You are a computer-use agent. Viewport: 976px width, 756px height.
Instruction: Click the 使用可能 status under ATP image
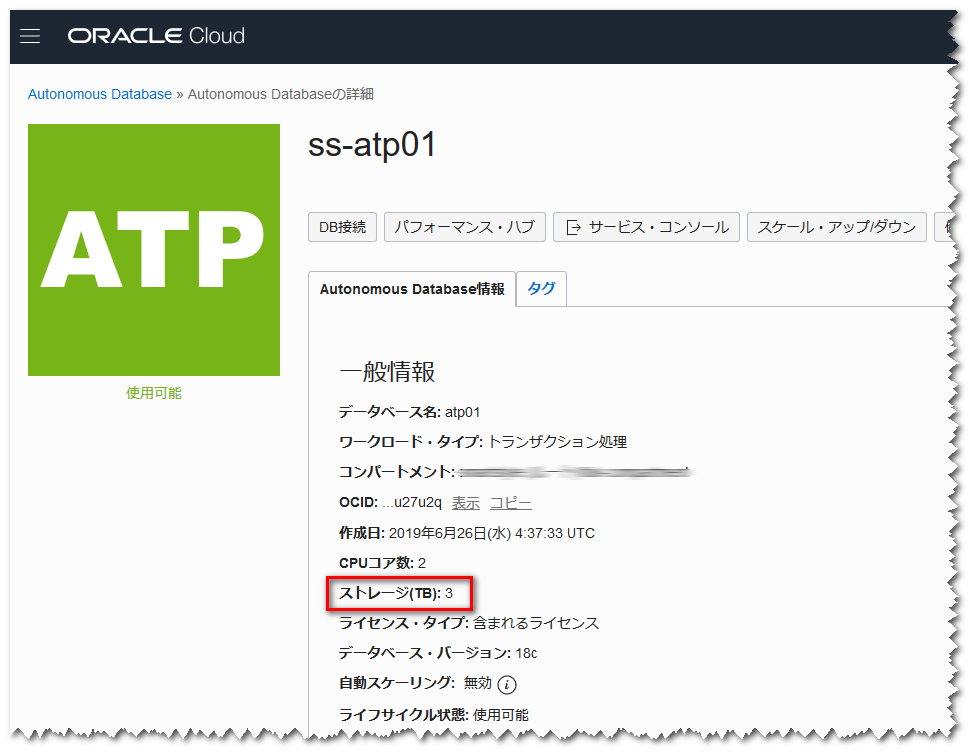tap(154, 393)
